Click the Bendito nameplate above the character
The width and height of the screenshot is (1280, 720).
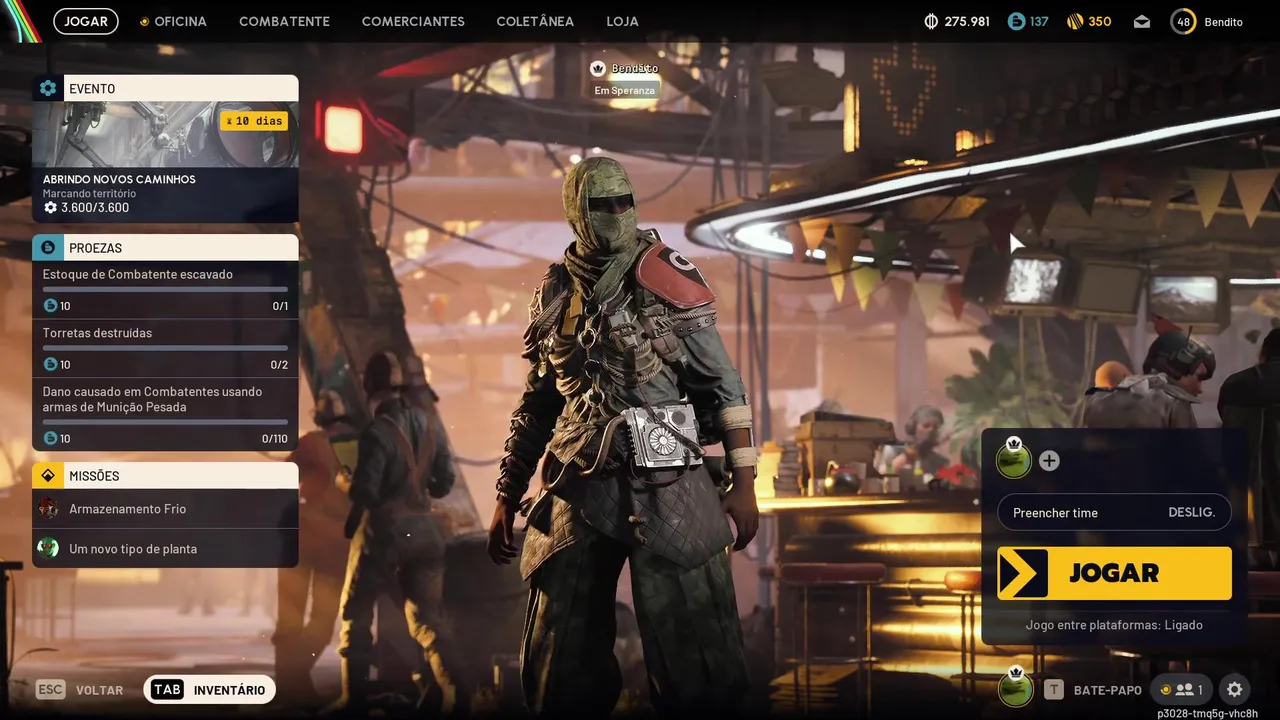(626, 68)
